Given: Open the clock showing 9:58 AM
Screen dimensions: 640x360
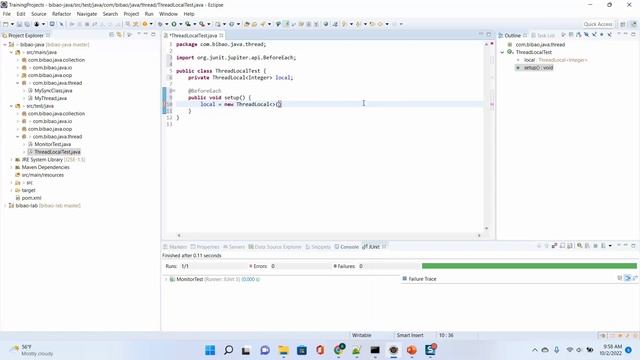Looking at the screenshot, I should point(611,350).
